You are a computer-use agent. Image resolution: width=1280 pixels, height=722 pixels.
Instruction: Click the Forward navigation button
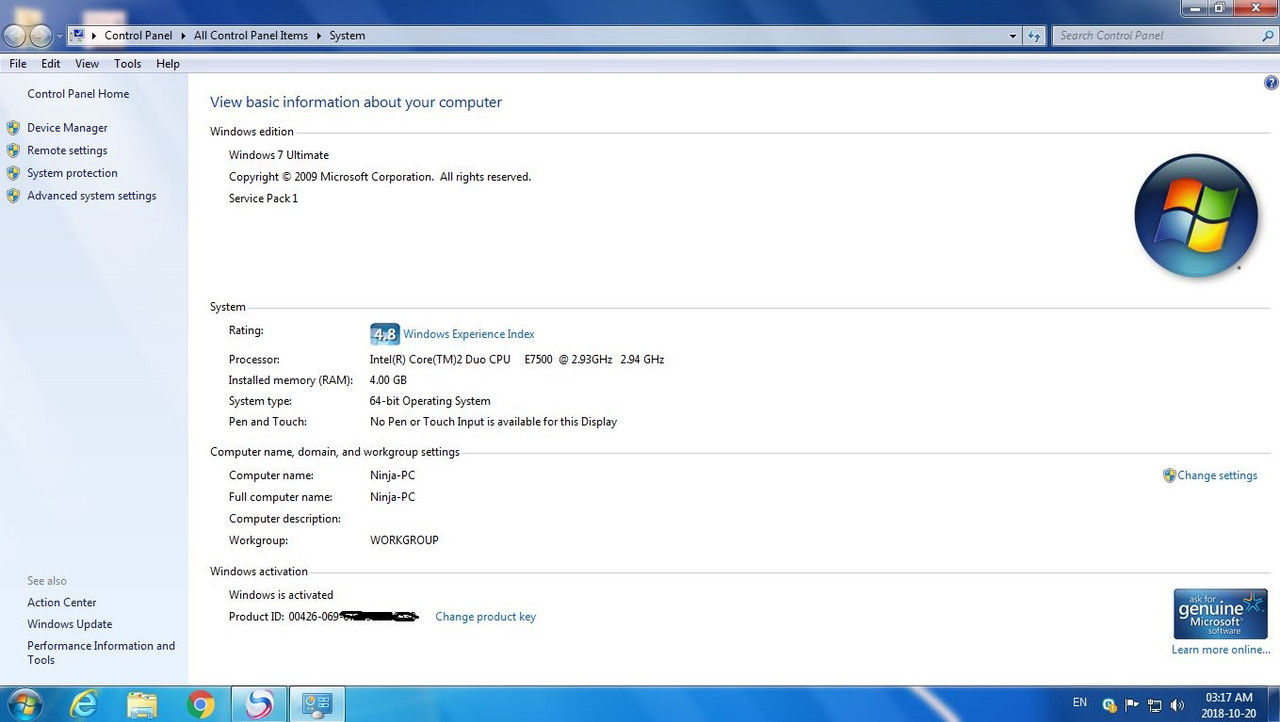click(x=40, y=36)
